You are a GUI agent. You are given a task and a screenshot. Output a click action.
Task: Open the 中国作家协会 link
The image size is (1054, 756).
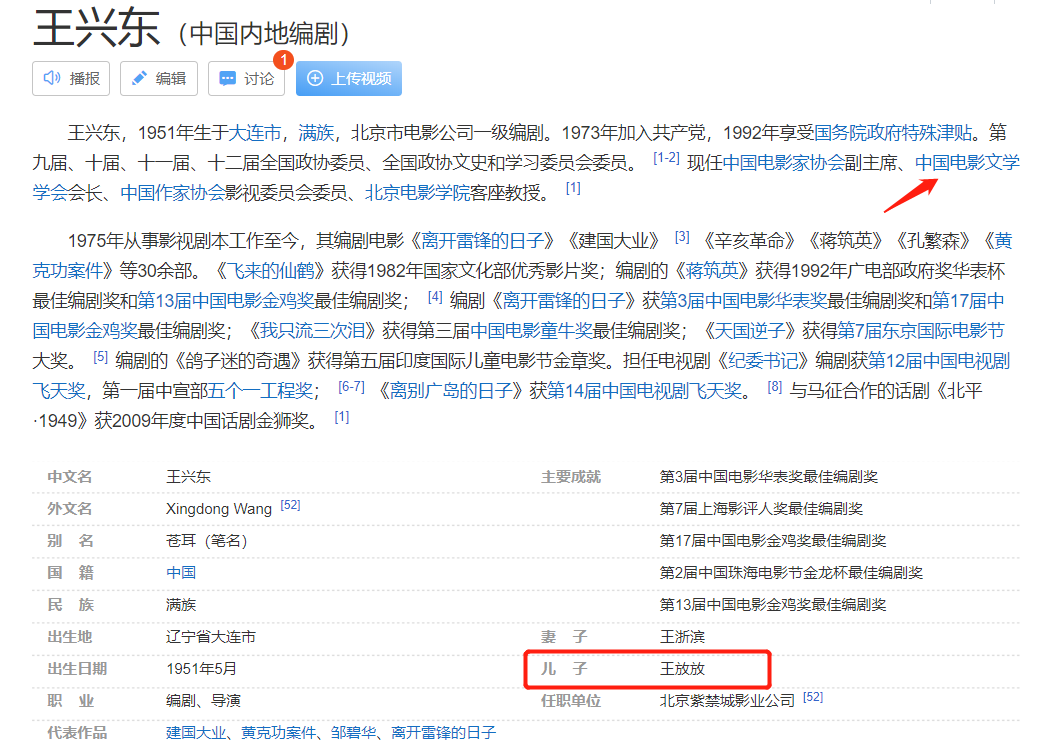point(173,193)
